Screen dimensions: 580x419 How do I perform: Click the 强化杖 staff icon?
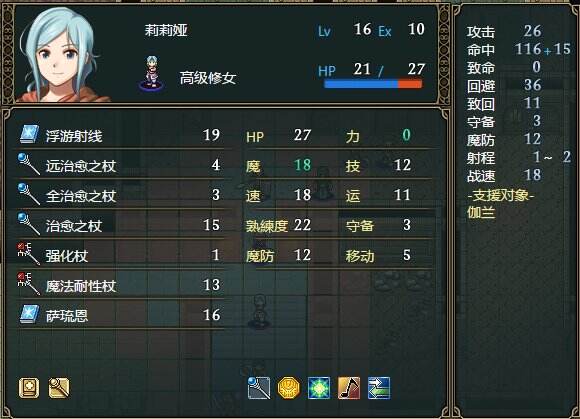[x=29, y=254]
